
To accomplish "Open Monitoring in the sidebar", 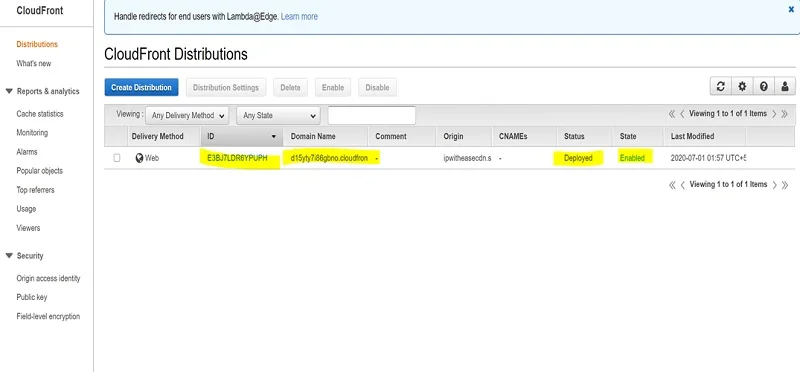I will click(x=32, y=133).
